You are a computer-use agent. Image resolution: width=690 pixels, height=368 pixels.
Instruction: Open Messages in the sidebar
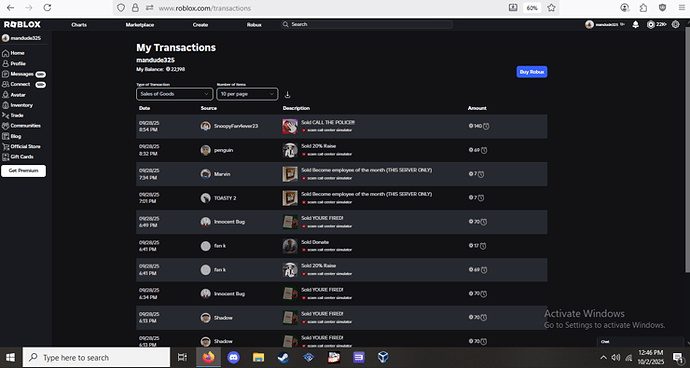pos(24,74)
